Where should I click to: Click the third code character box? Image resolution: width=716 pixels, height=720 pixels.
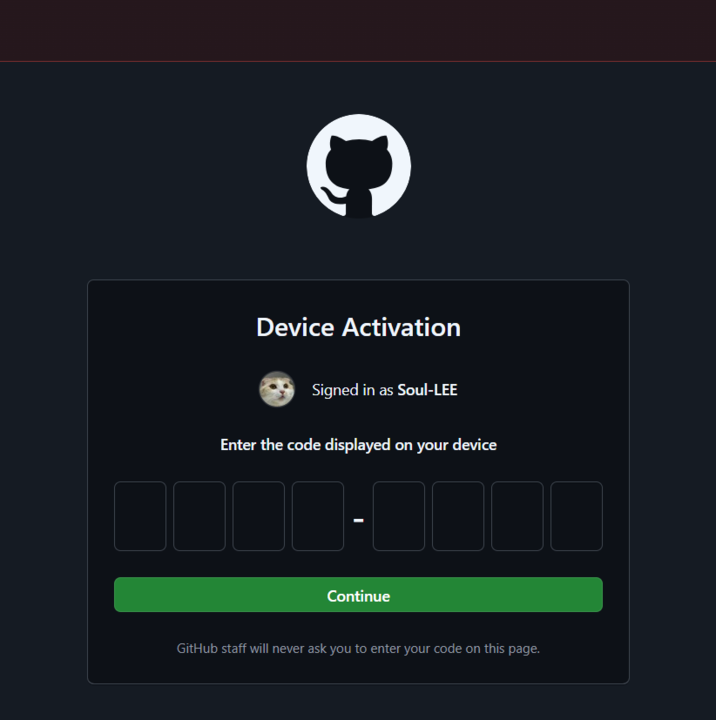[259, 516]
